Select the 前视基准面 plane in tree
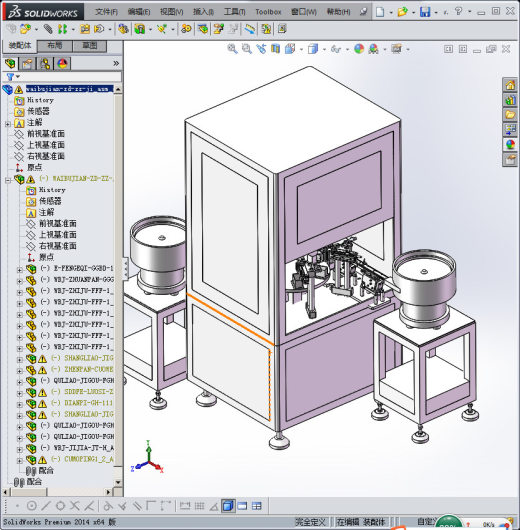520x530 pixels. [x=46, y=134]
